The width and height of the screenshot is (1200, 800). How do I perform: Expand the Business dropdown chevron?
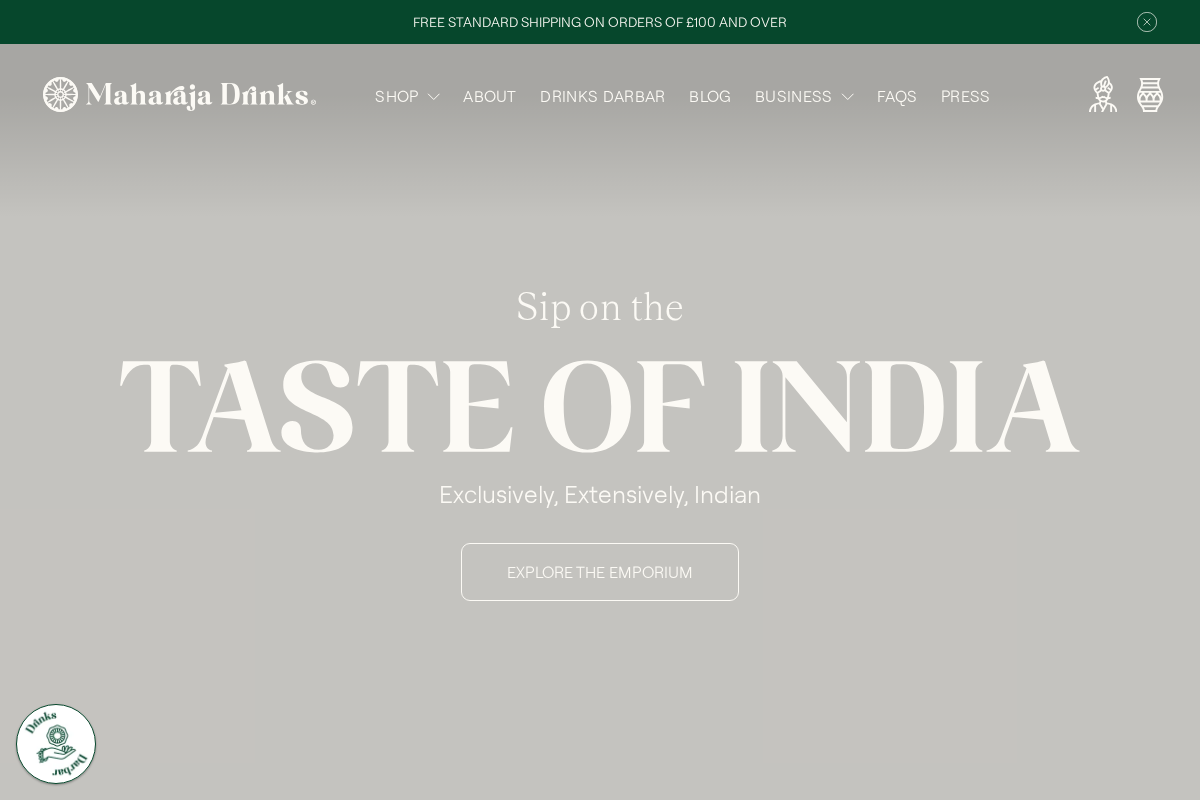(x=848, y=97)
